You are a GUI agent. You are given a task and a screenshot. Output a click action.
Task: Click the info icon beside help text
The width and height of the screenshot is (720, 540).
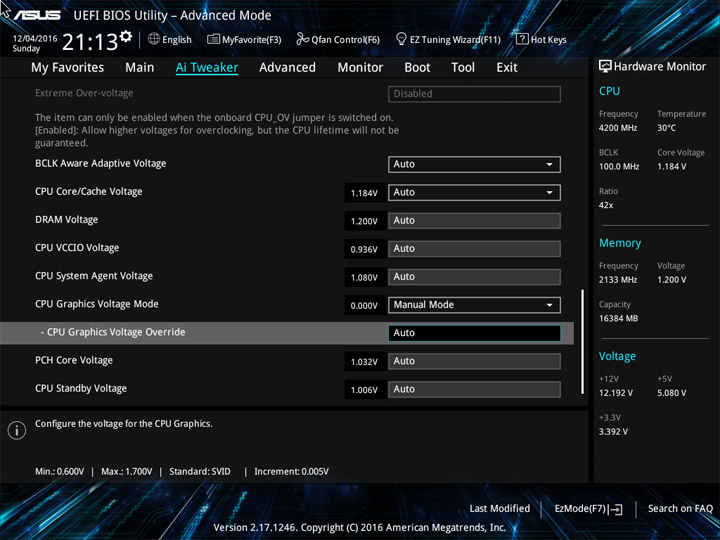point(17,430)
